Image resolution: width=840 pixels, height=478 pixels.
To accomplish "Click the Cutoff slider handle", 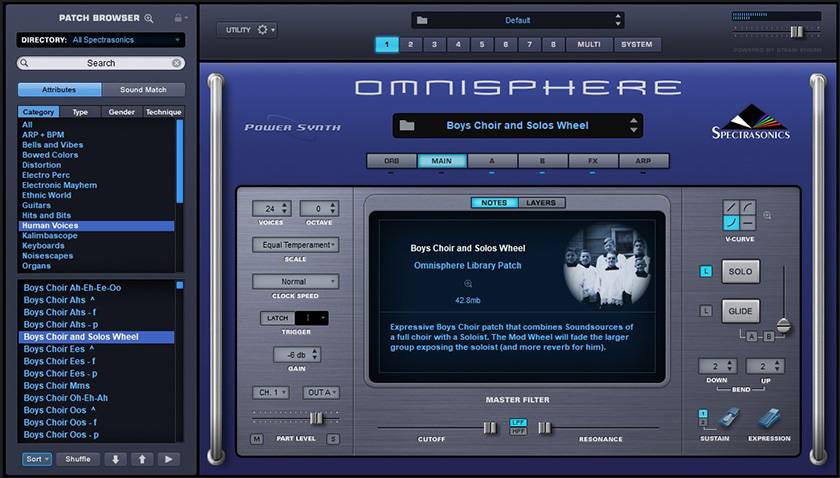I will point(490,428).
